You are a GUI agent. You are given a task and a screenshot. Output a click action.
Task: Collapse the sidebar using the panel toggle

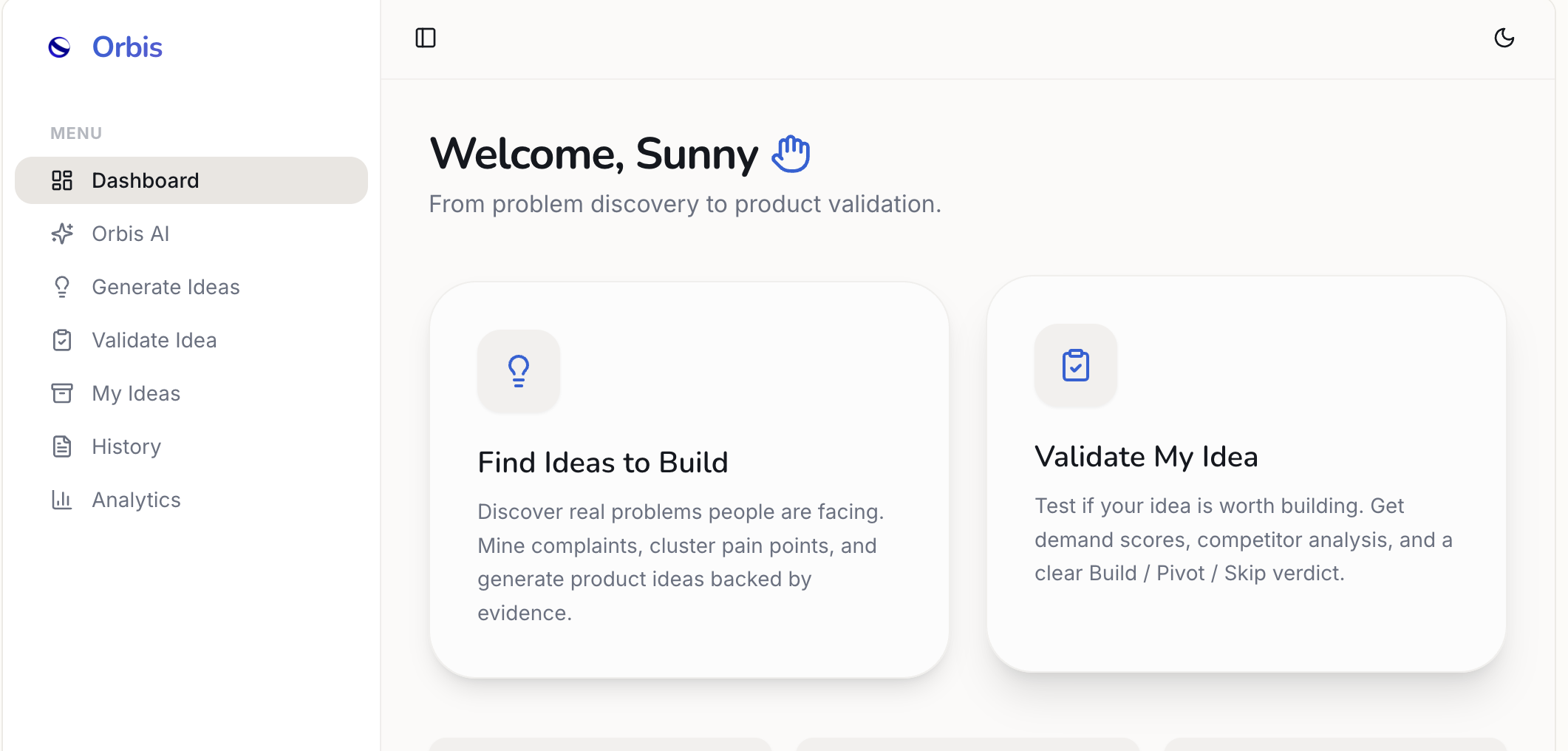426,37
